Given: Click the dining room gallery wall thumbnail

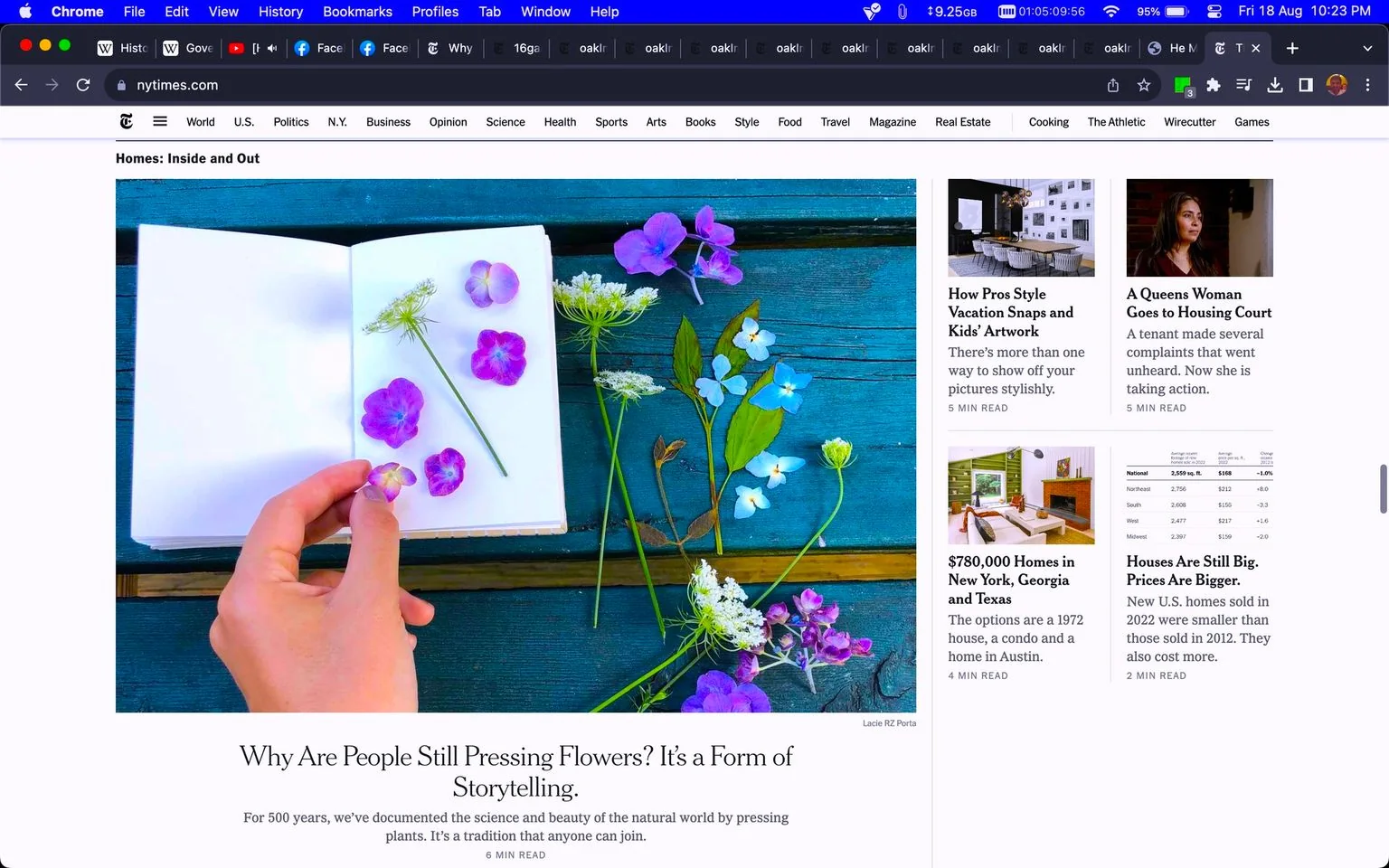Looking at the screenshot, I should 1021,228.
